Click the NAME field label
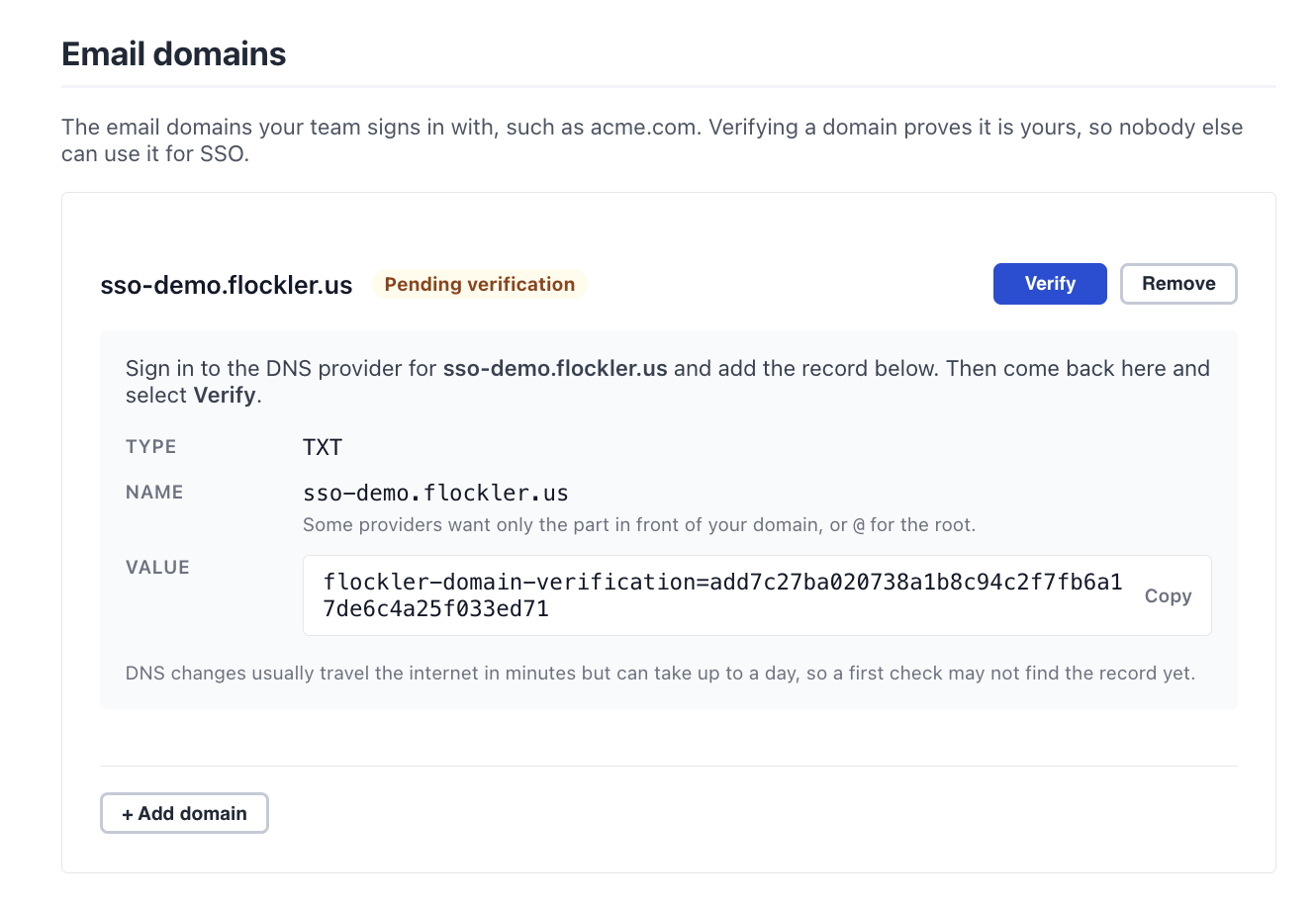The image size is (1316, 908). (x=154, y=492)
